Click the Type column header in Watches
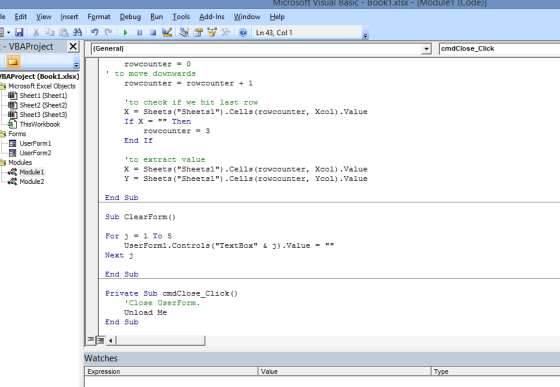Screen dimensions: 560x387 [496, 371]
